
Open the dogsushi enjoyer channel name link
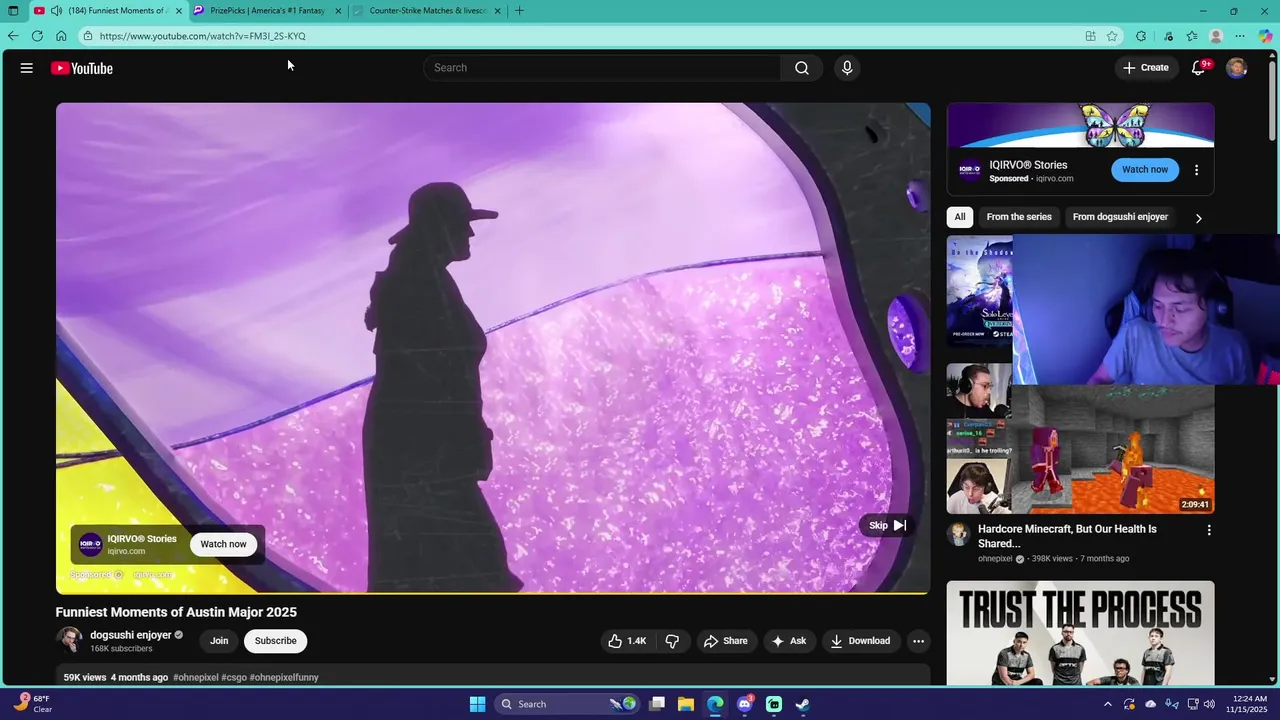pos(131,635)
